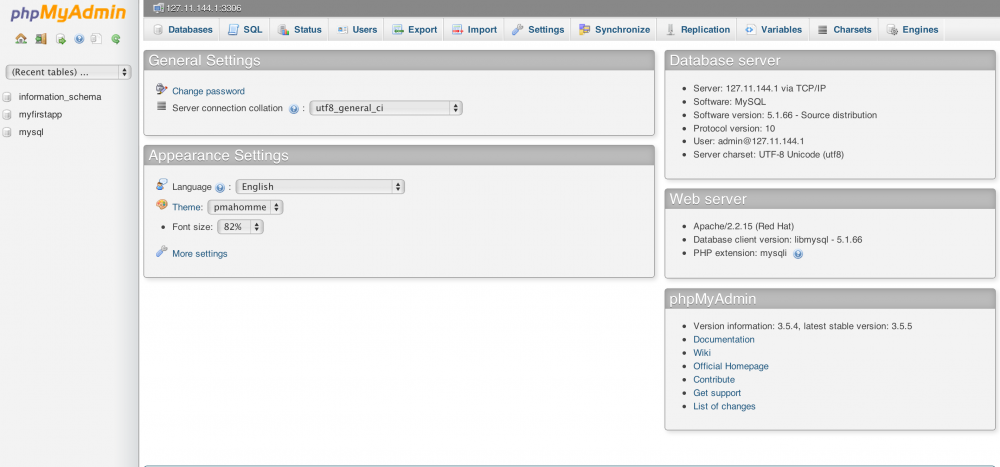The image size is (1000, 467).
Task: Click the green reload navigation icon
Action: coord(116,40)
